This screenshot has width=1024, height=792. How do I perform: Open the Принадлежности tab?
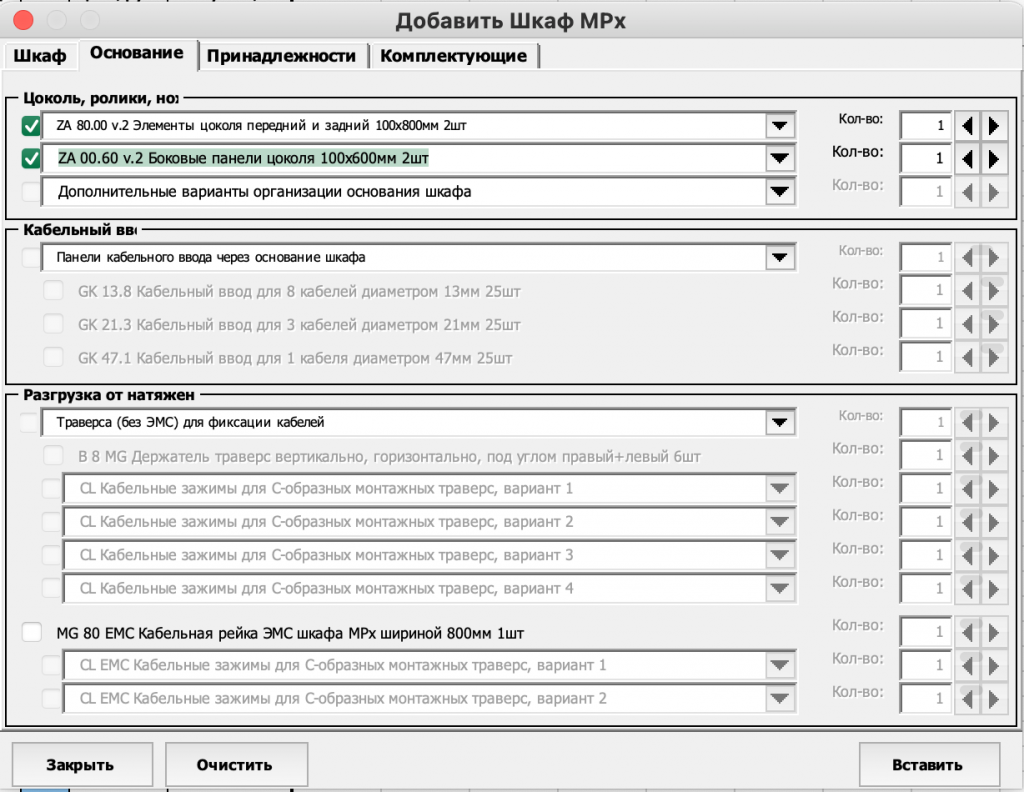tap(281, 56)
